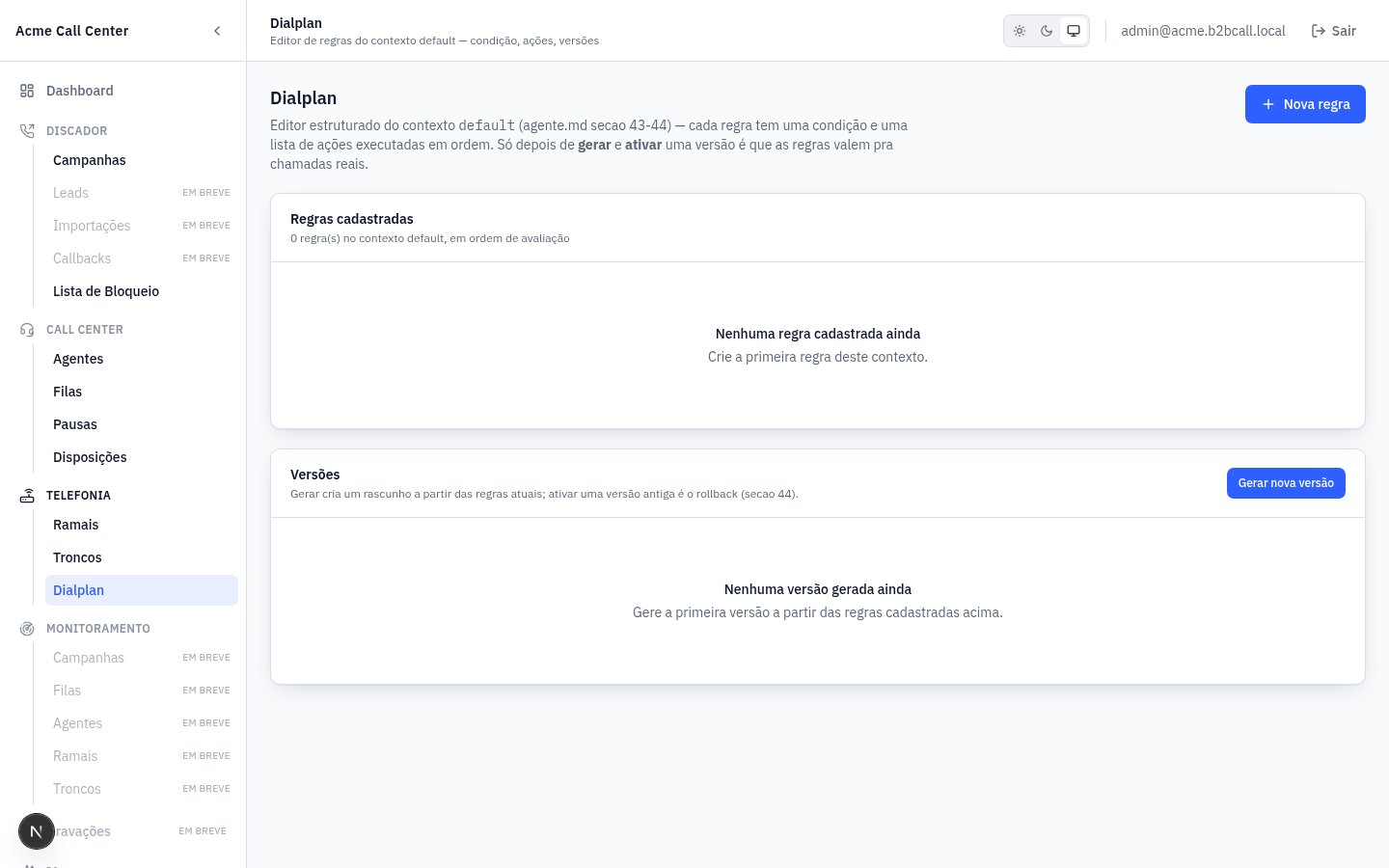This screenshot has width=1389, height=868.
Task: Switch to light theme sun icon
Action: (1020, 31)
